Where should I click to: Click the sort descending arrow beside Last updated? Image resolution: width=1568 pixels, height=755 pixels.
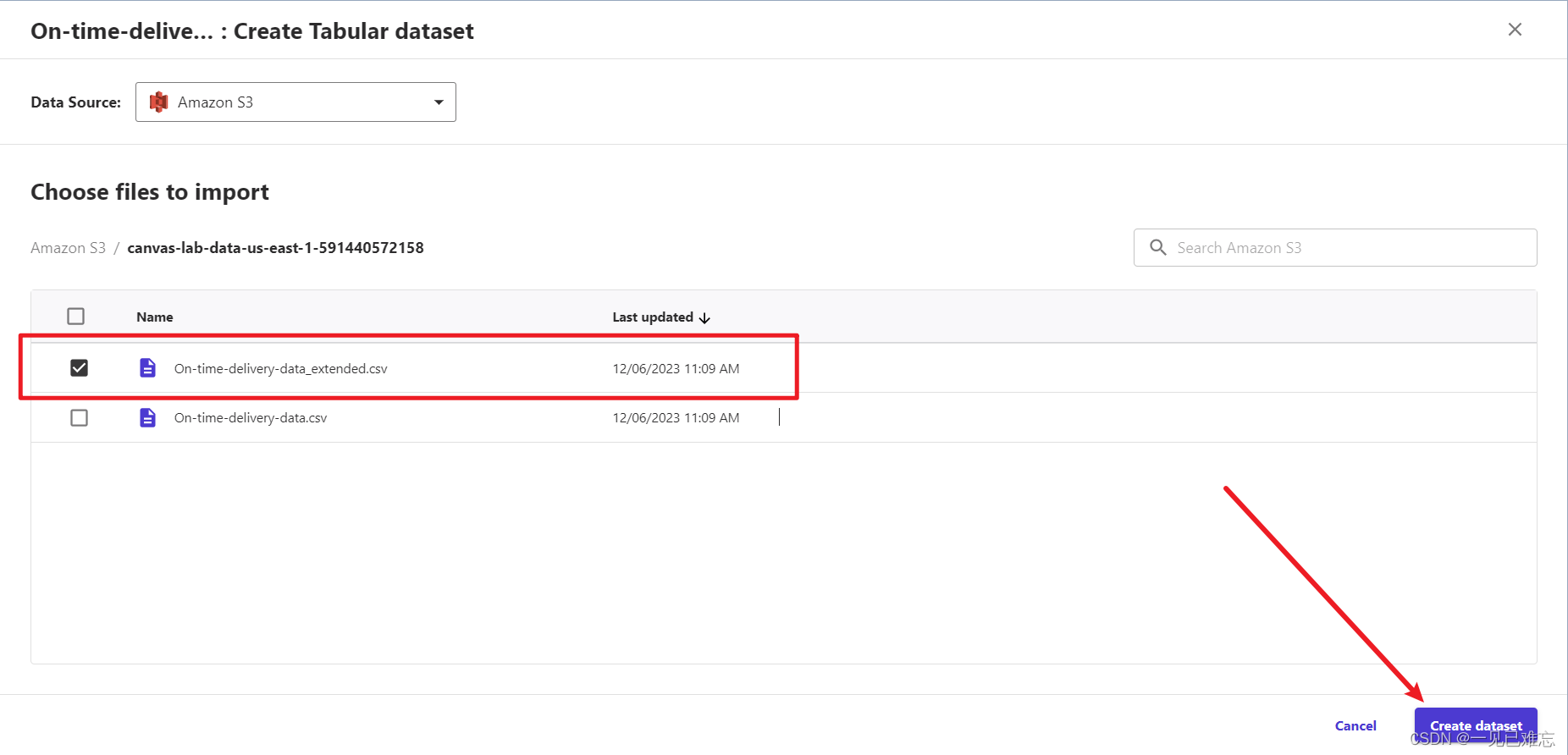[x=704, y=318]
